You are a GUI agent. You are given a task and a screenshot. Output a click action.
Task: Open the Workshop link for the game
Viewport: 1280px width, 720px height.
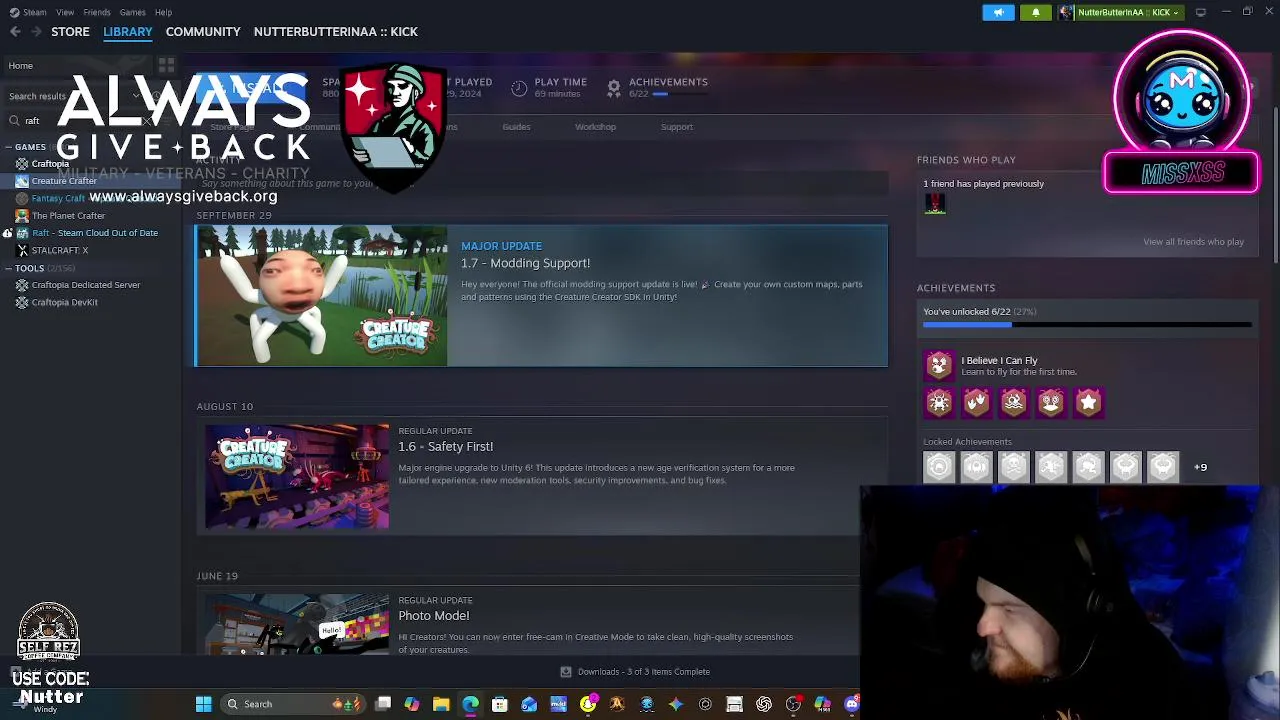595,127
